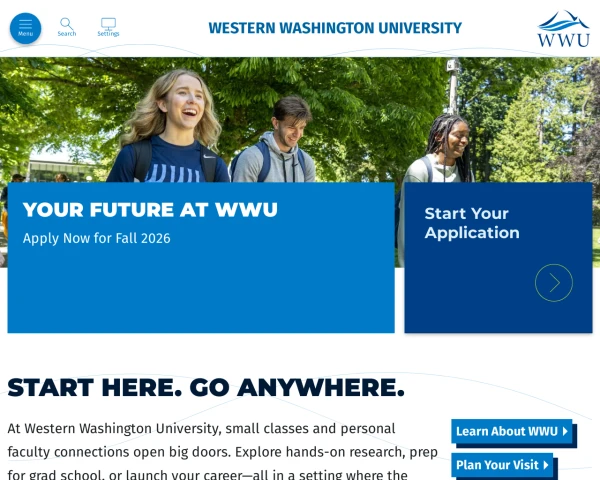600x480 pixels.
Task: Click the Menu label under hamburger lines
Action: (25, 34)
